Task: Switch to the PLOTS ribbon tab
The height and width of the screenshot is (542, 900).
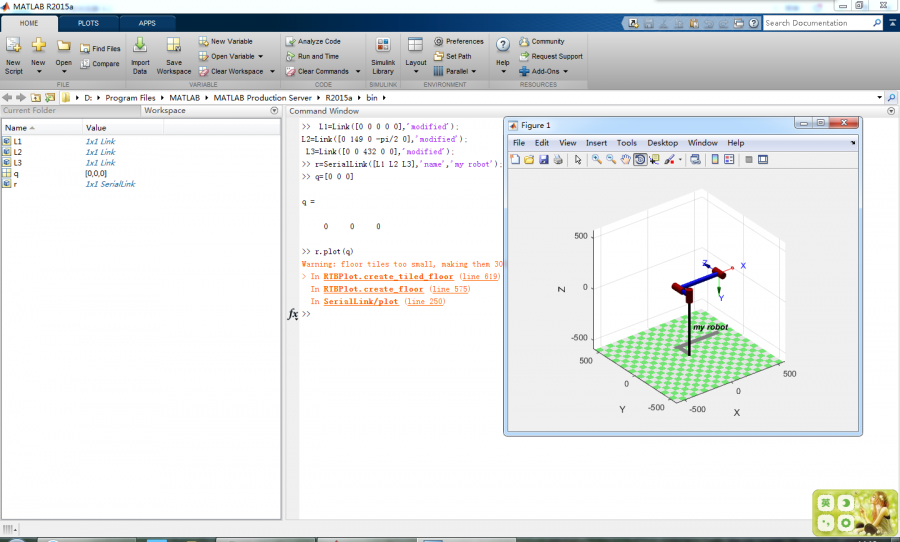Action: (88, 22)
